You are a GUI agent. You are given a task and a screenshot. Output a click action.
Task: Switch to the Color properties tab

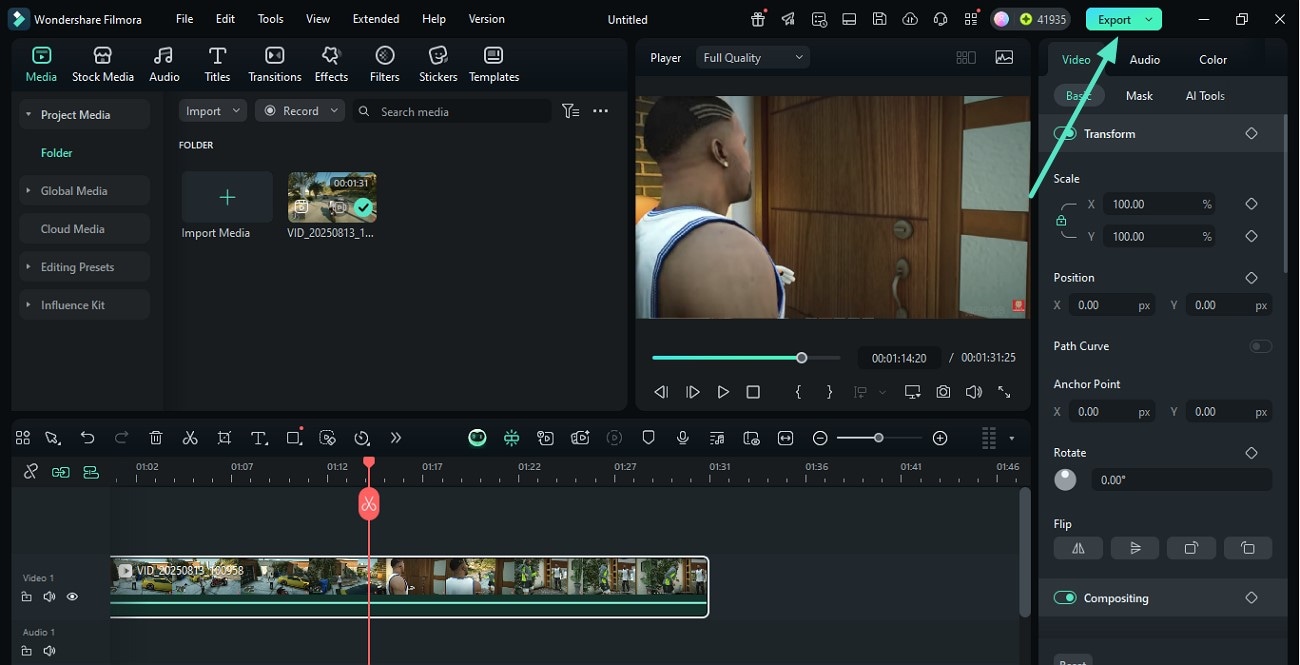1213,59
